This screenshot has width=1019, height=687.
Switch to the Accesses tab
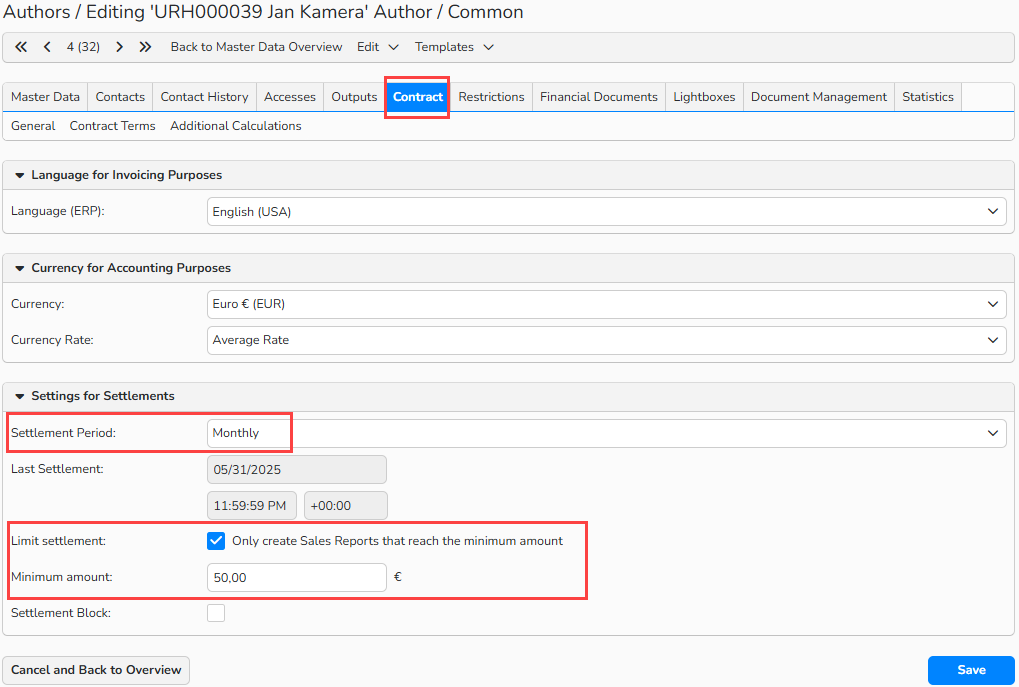coord(290,97)
